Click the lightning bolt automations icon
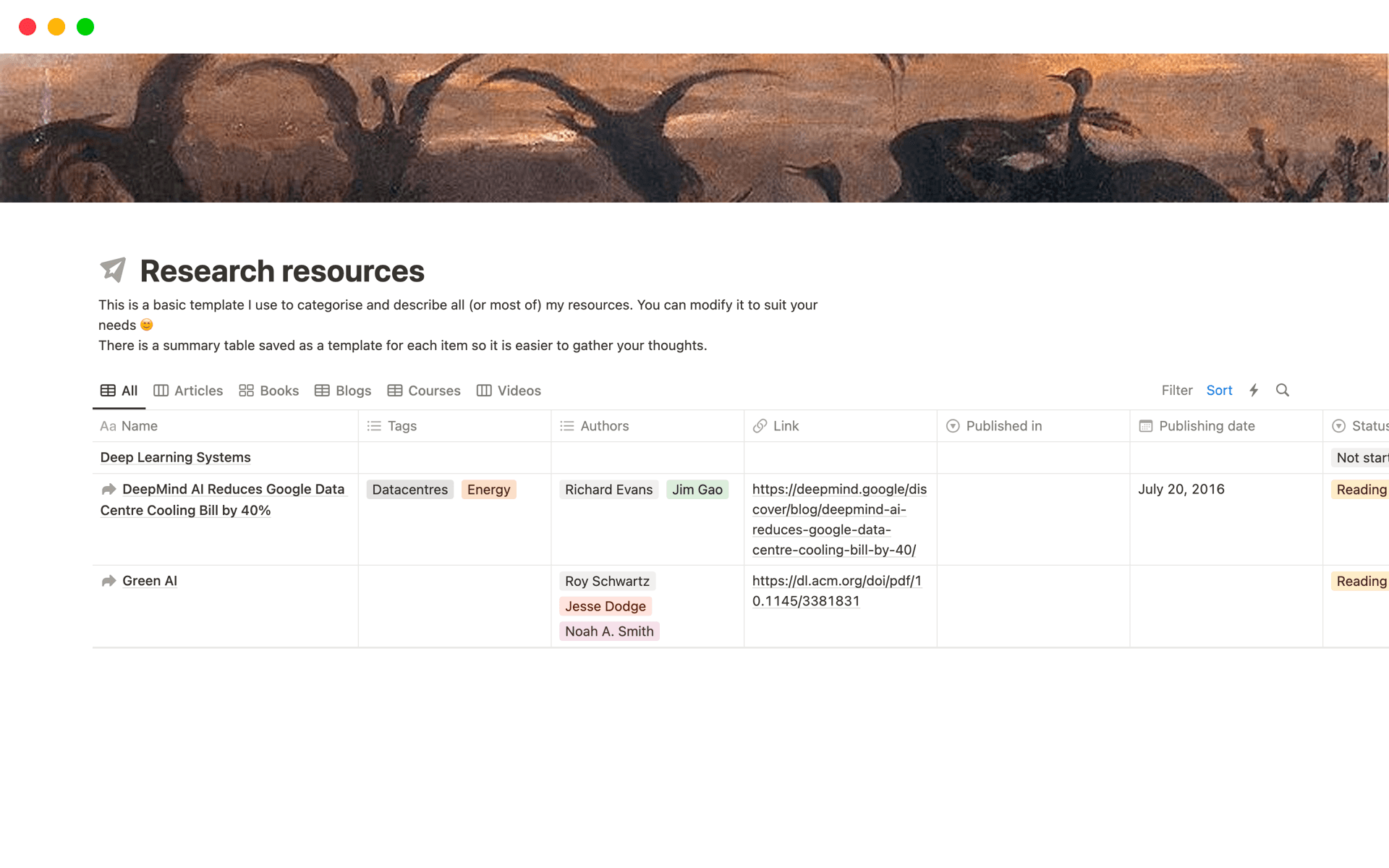 pyautogui.click(x=1254, y=391)
